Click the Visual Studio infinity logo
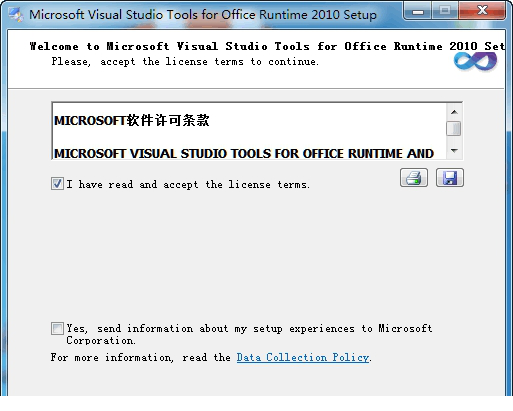The width and height of the screenshot is (513, 411). tap(475, 61)
